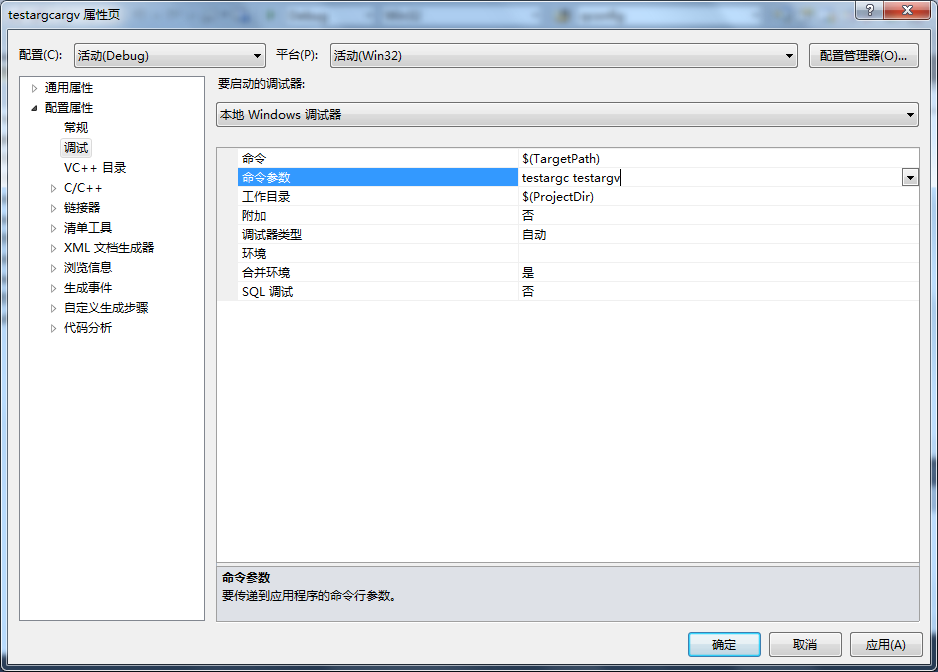Image resolution: width=938 pixels, height=672 pixels.
Task: Collapse the 配置属性 tree node
Action: (35, 108)
